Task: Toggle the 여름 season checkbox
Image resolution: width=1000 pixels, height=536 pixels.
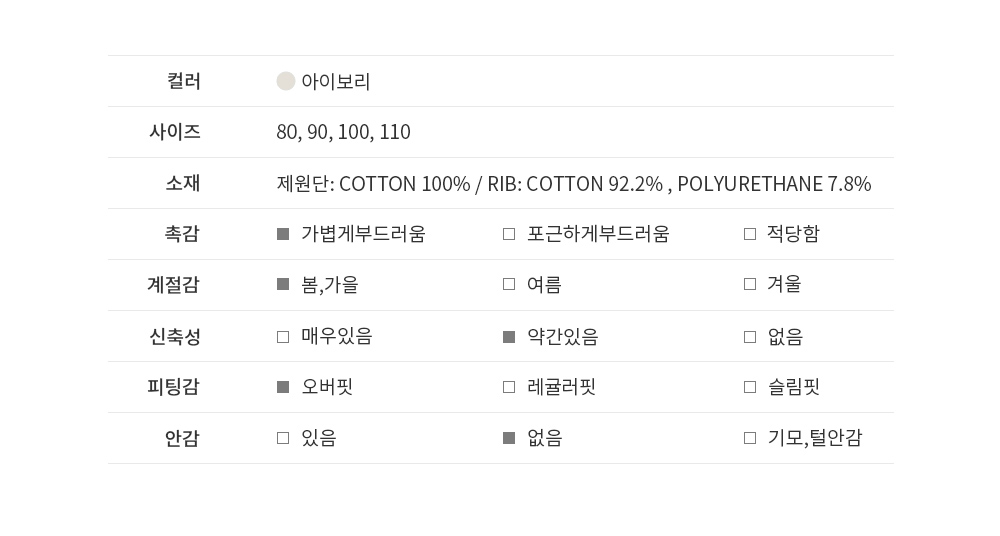Action: point(509,285)
